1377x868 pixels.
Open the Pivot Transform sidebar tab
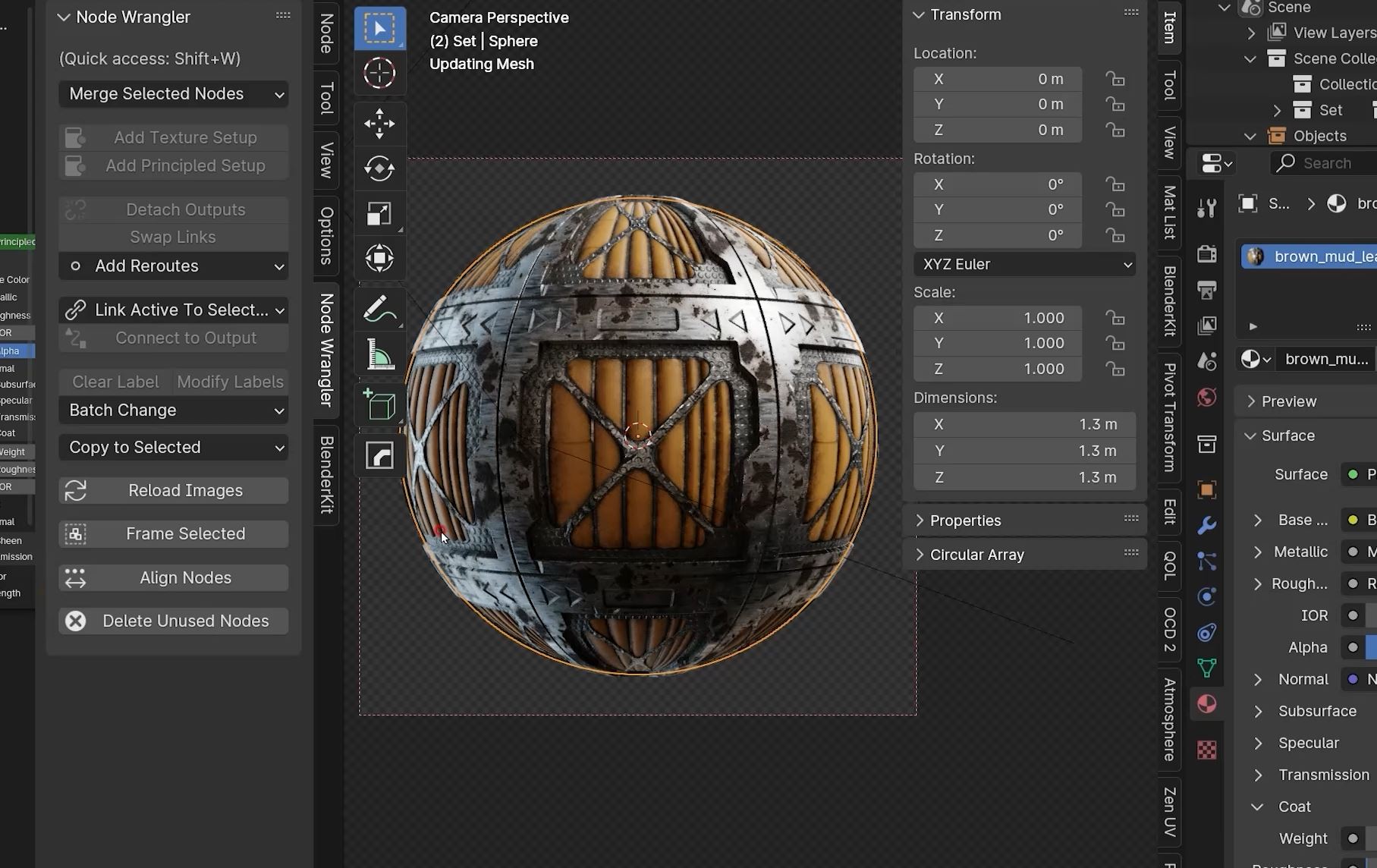(1169, 417)
